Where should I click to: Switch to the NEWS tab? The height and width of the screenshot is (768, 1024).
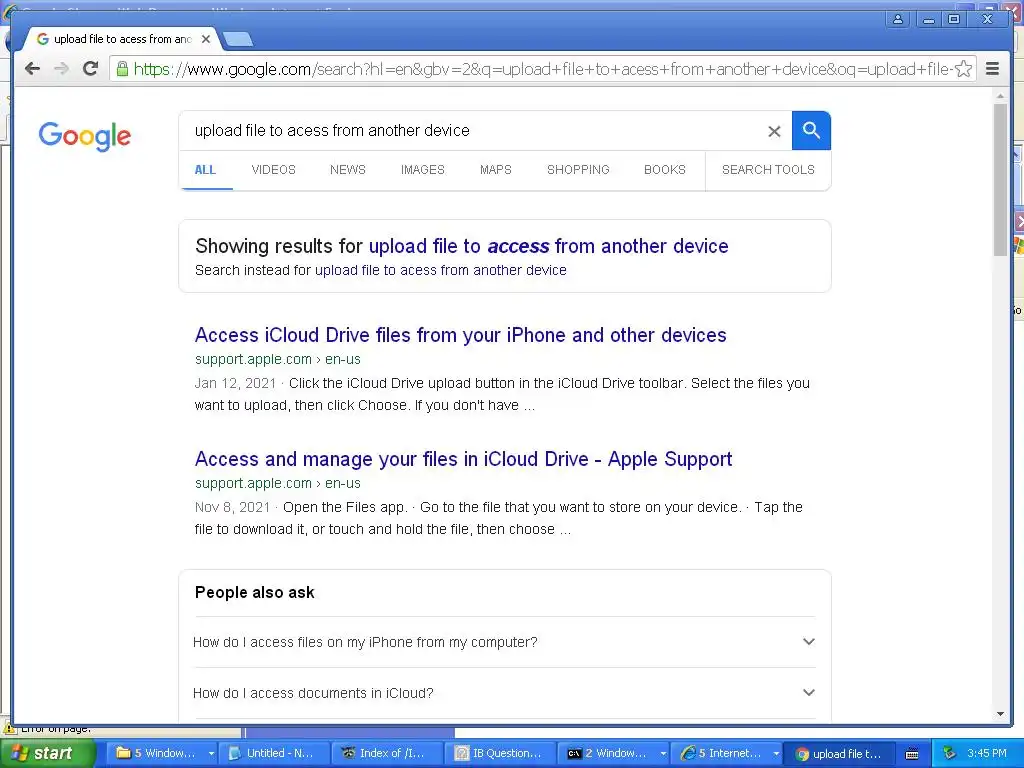tap(347, 170)
